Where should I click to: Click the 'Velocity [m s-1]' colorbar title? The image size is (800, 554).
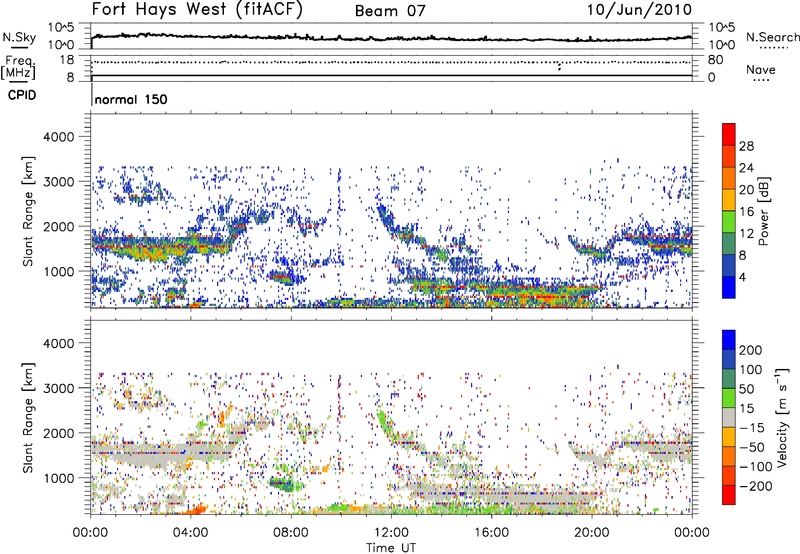pyautogui.click(x=782, y=417)
